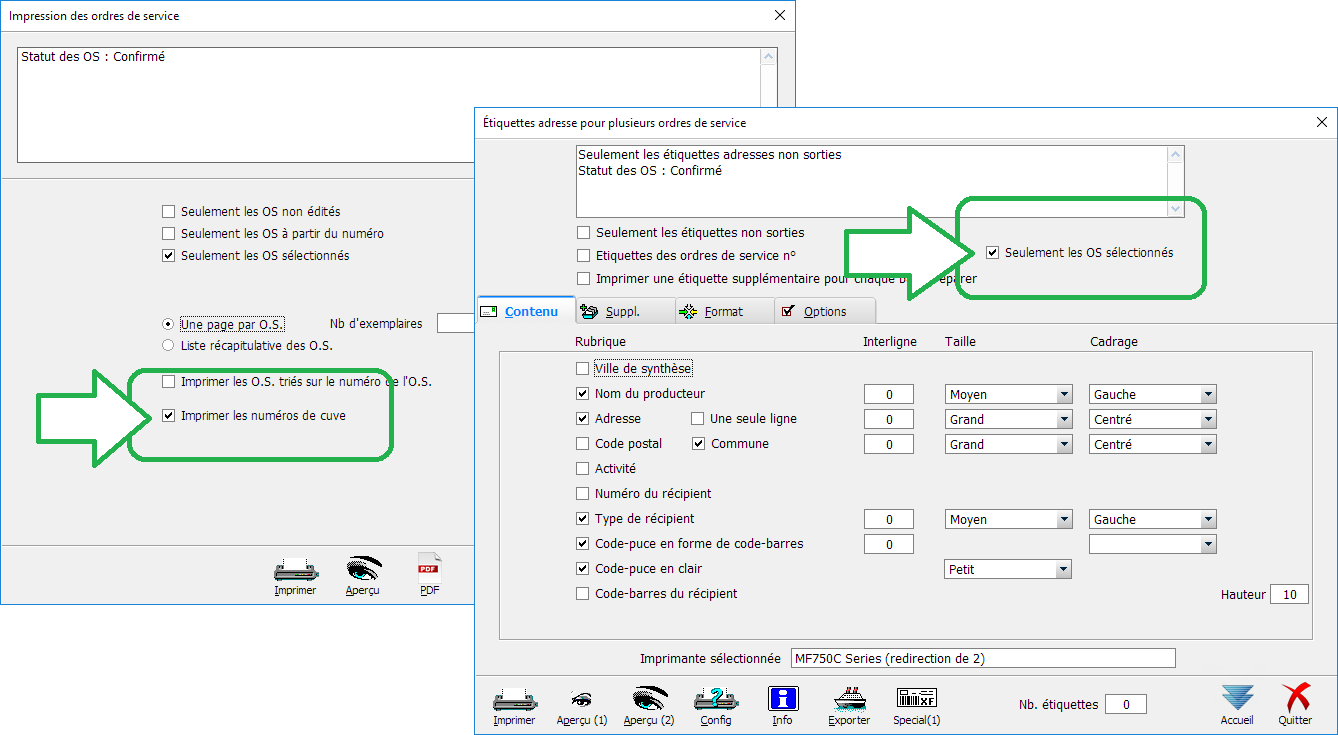Switch to the Options tab
The height and width of the screenshot is (735, 1338).
824,312
